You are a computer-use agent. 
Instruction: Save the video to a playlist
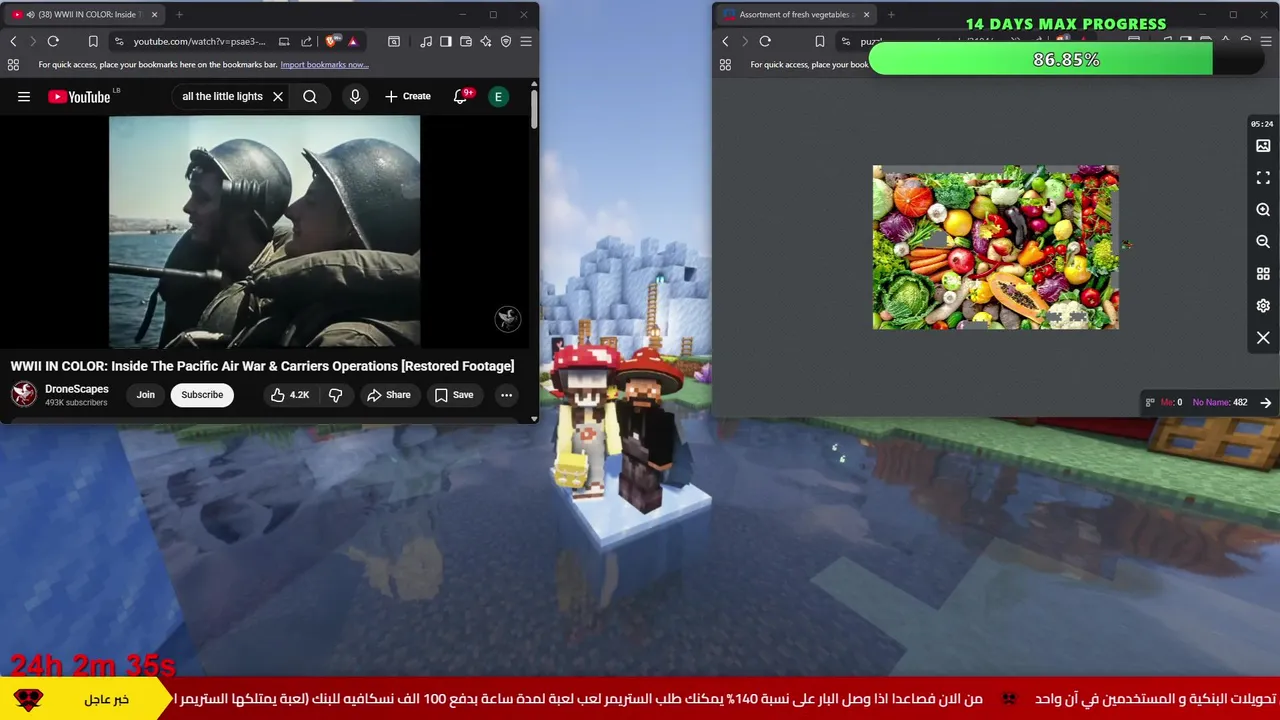tap(453, 395)
